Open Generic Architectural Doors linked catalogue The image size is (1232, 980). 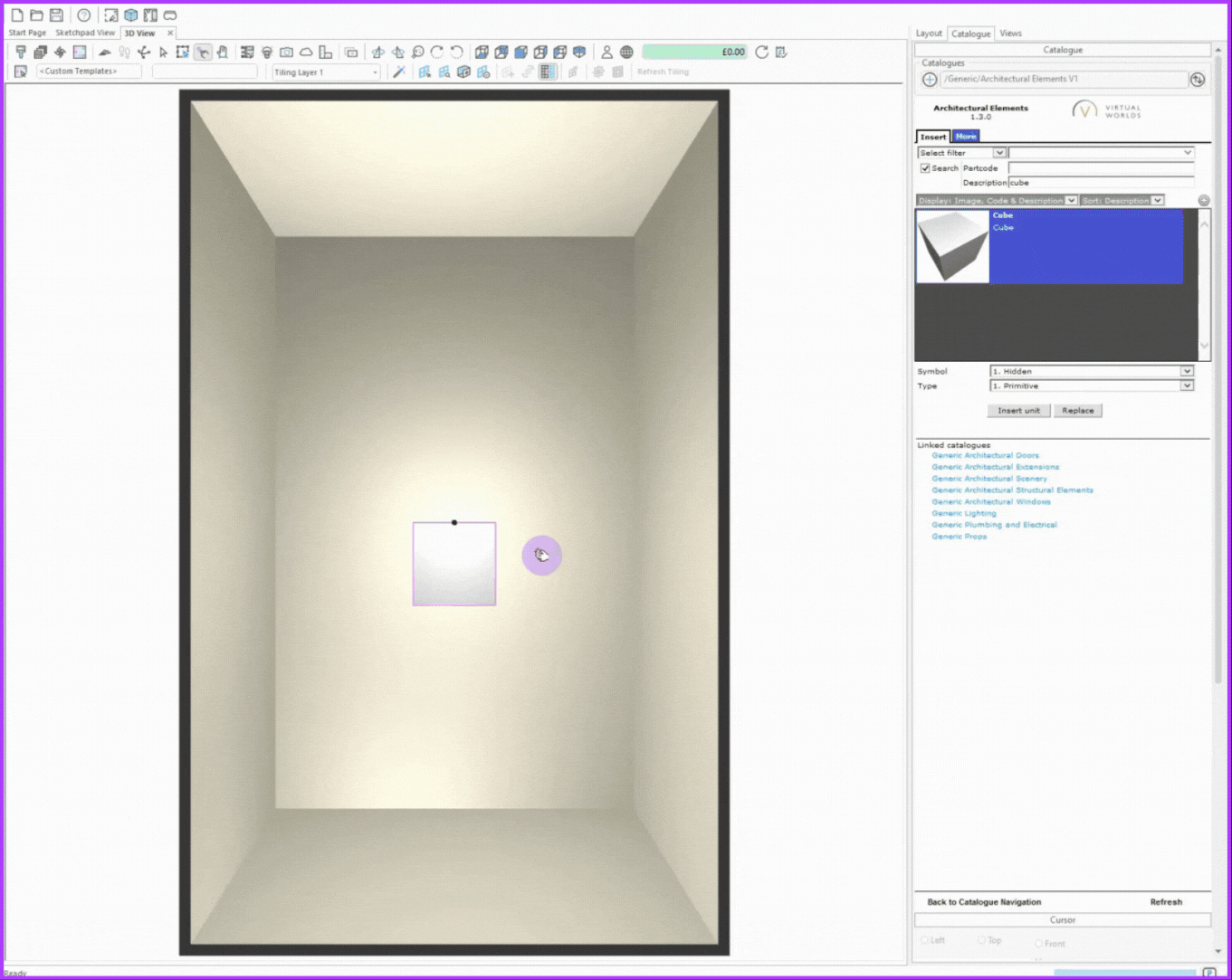pos(985,455)
